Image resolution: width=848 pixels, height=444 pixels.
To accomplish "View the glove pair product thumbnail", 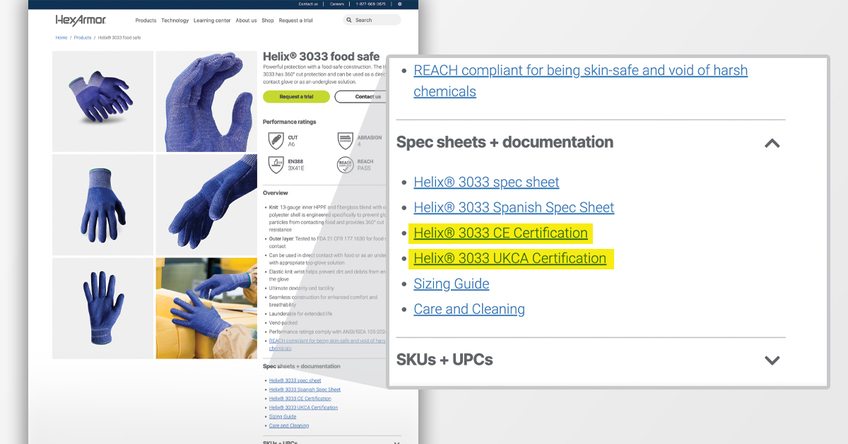I will pos(103,101).
